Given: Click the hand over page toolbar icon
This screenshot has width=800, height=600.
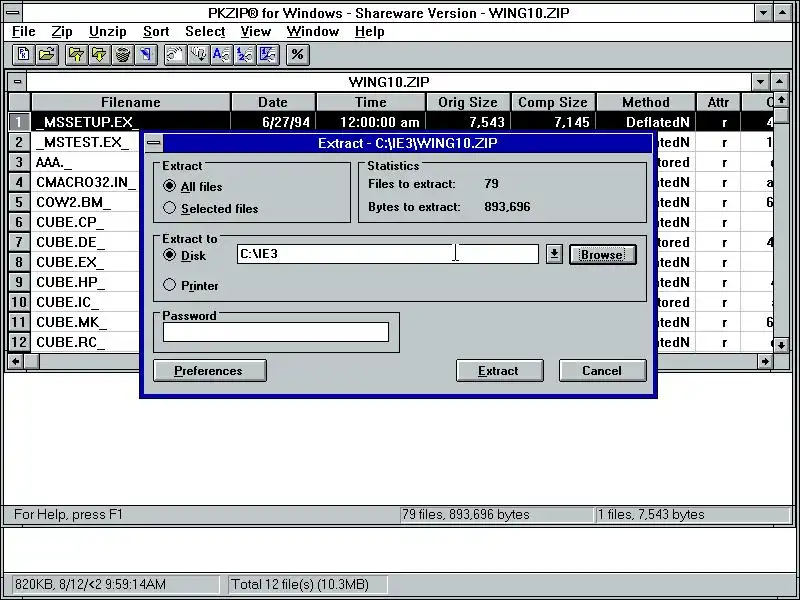Looking at the screenshot, I should (175, 55).
